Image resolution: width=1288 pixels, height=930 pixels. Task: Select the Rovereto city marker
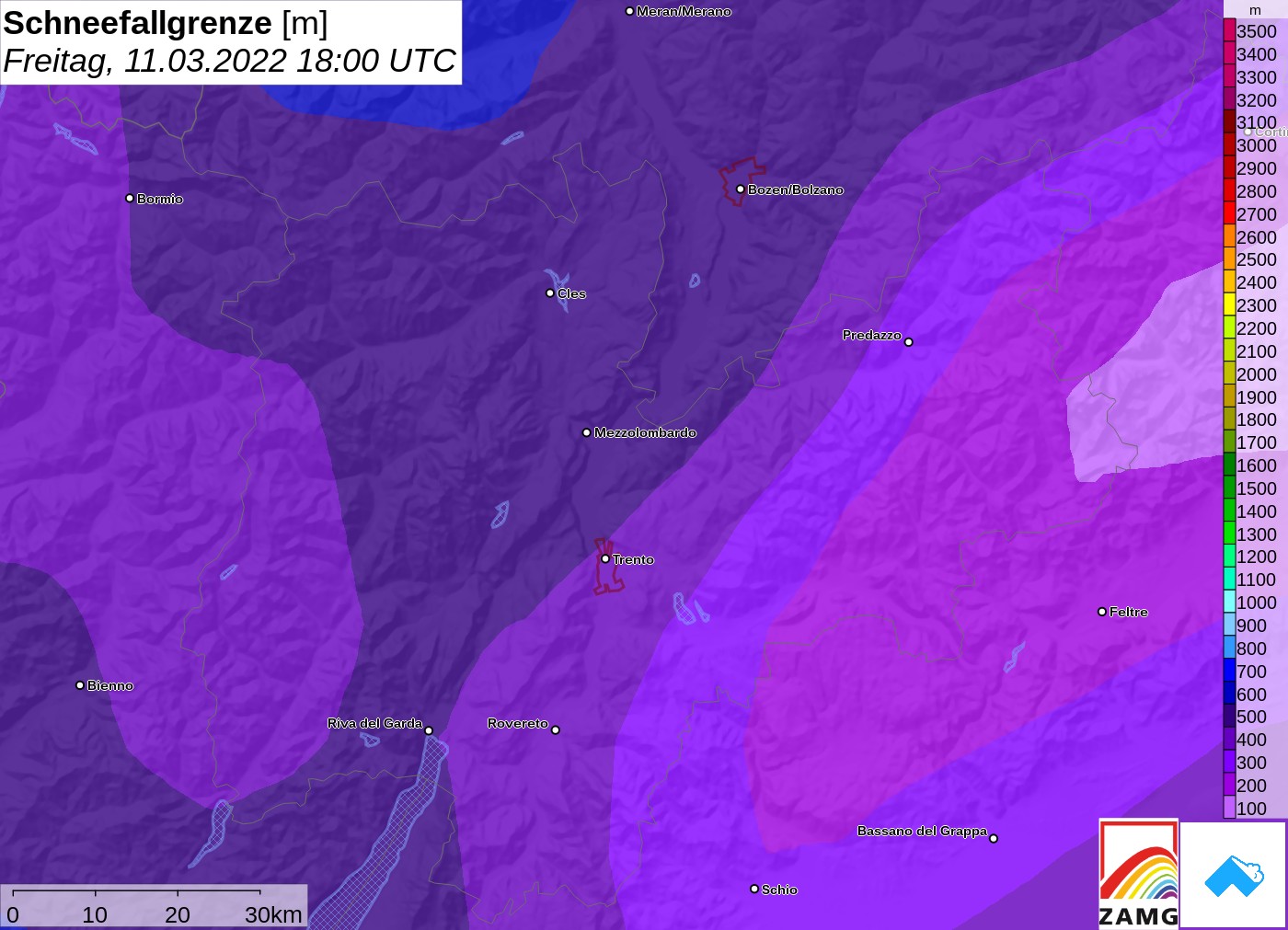[x=556, y=729]
